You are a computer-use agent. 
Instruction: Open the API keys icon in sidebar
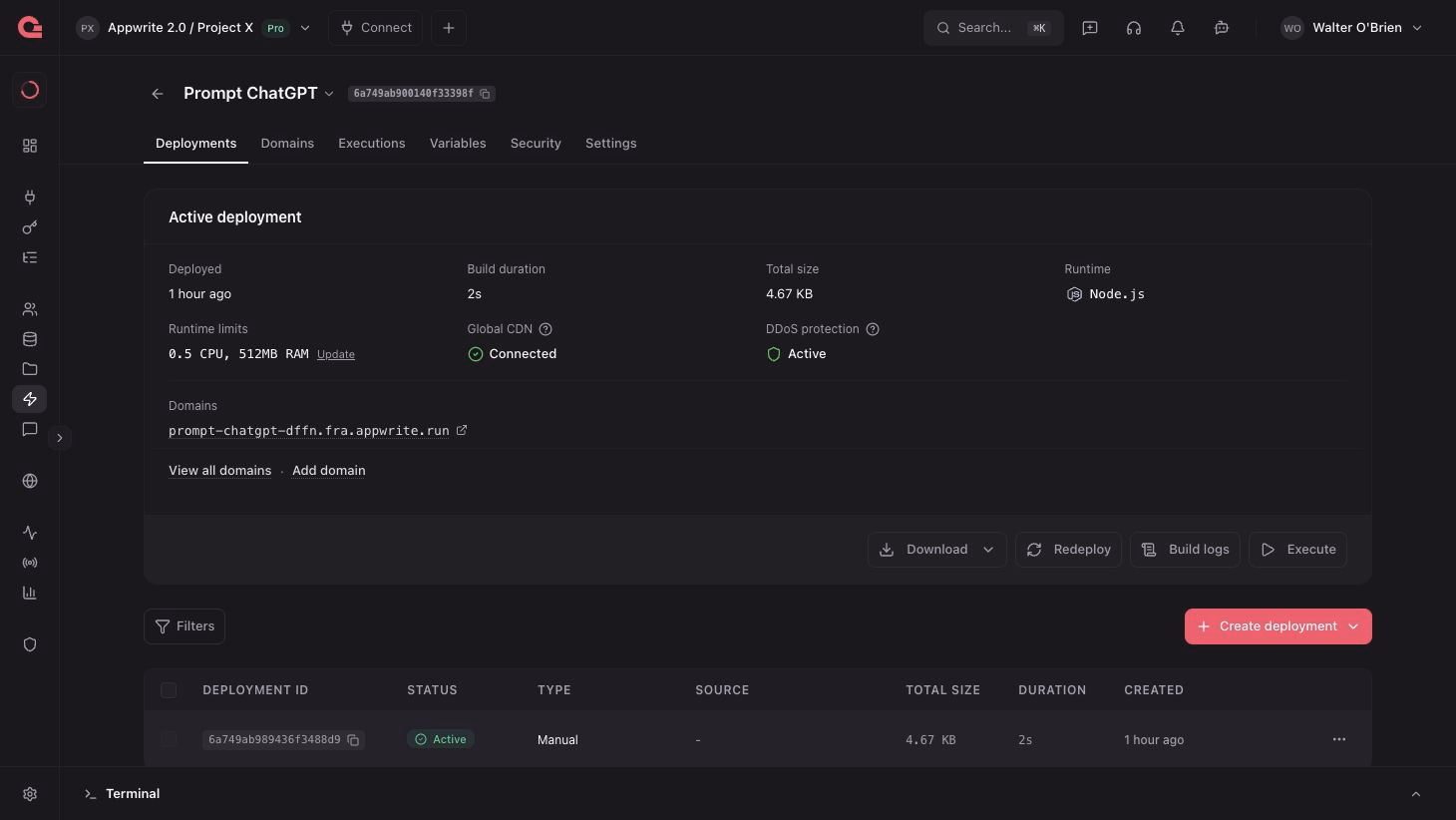[30, 227]
